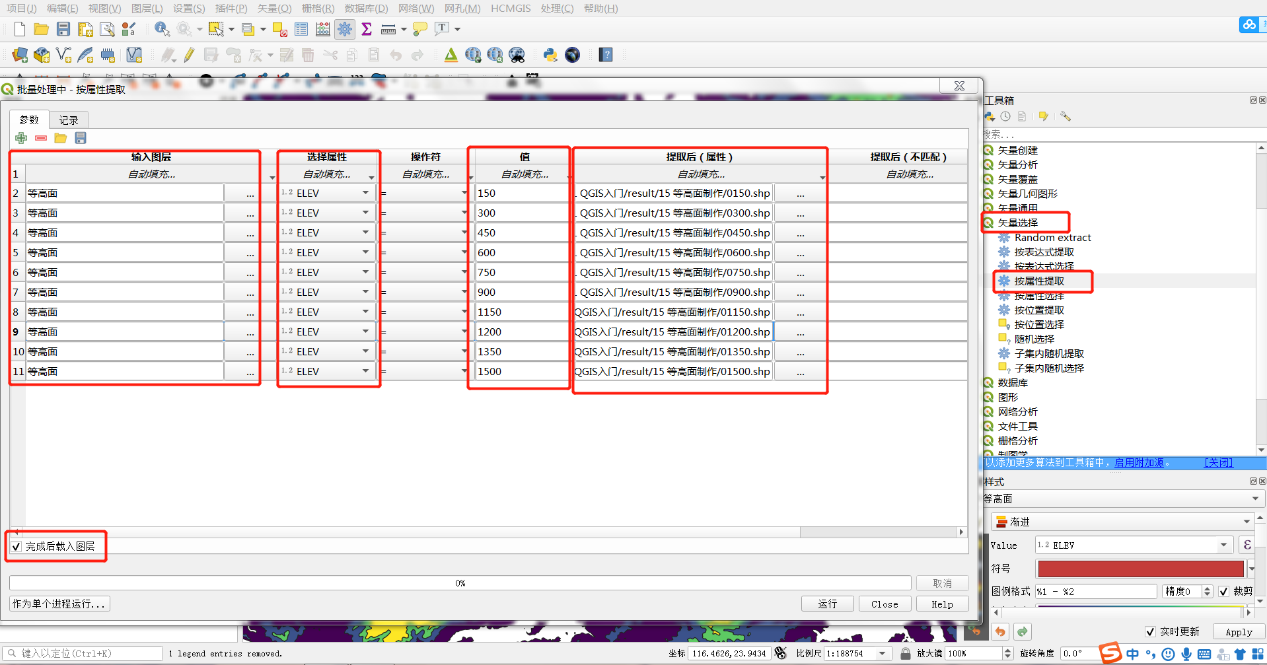
Task: Click the Python console icon
Action: 549,55
